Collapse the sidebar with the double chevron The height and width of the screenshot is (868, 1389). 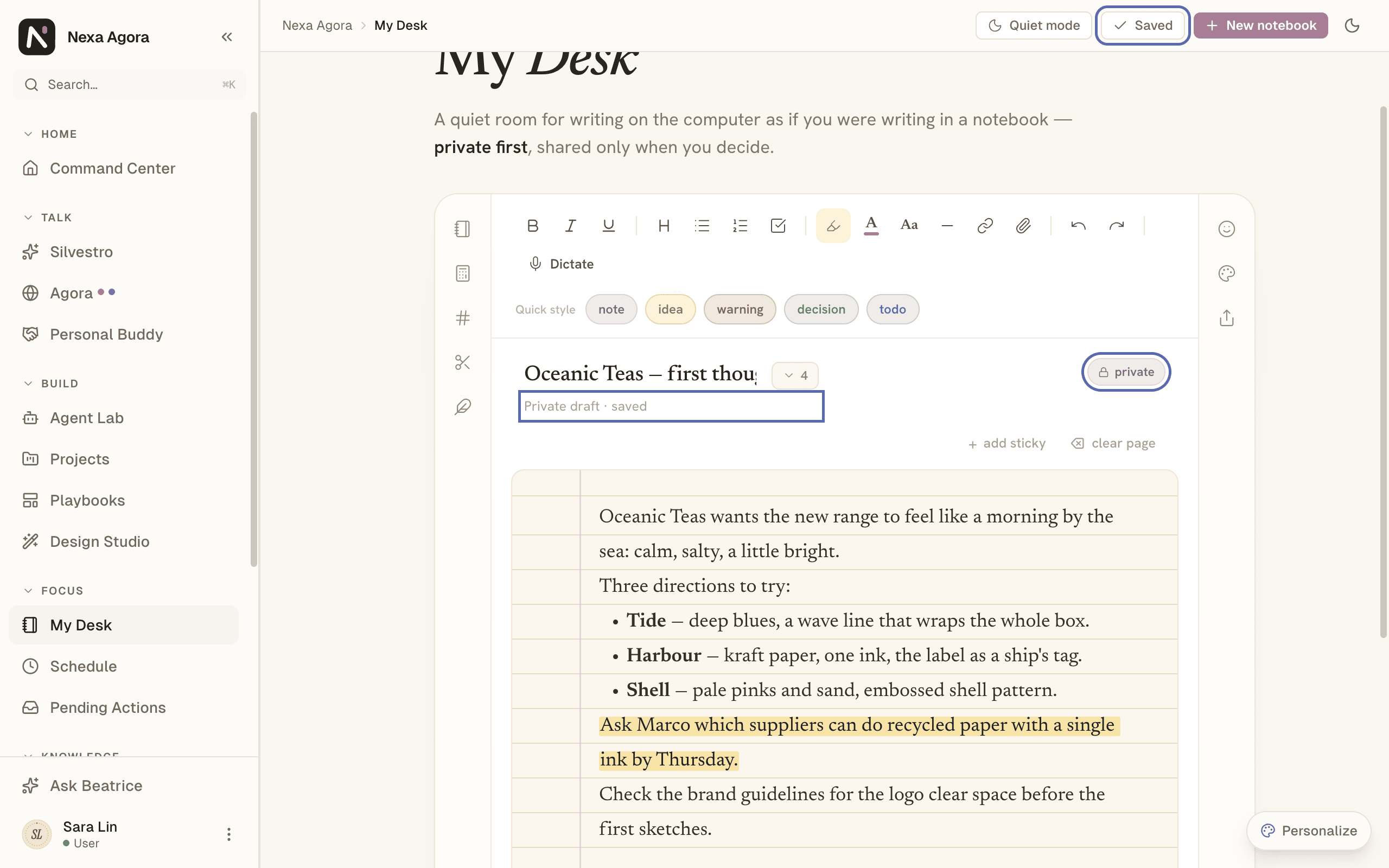tap(227, 37)
